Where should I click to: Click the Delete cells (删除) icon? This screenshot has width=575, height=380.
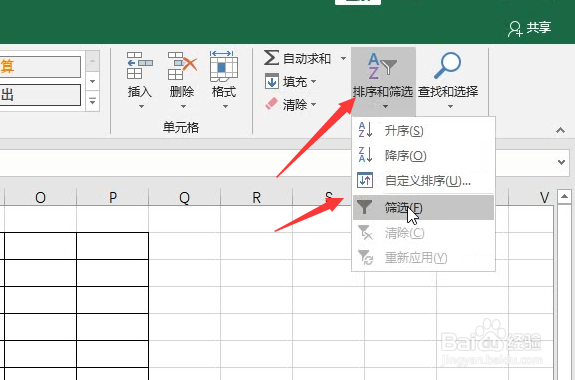click(182, 65)
